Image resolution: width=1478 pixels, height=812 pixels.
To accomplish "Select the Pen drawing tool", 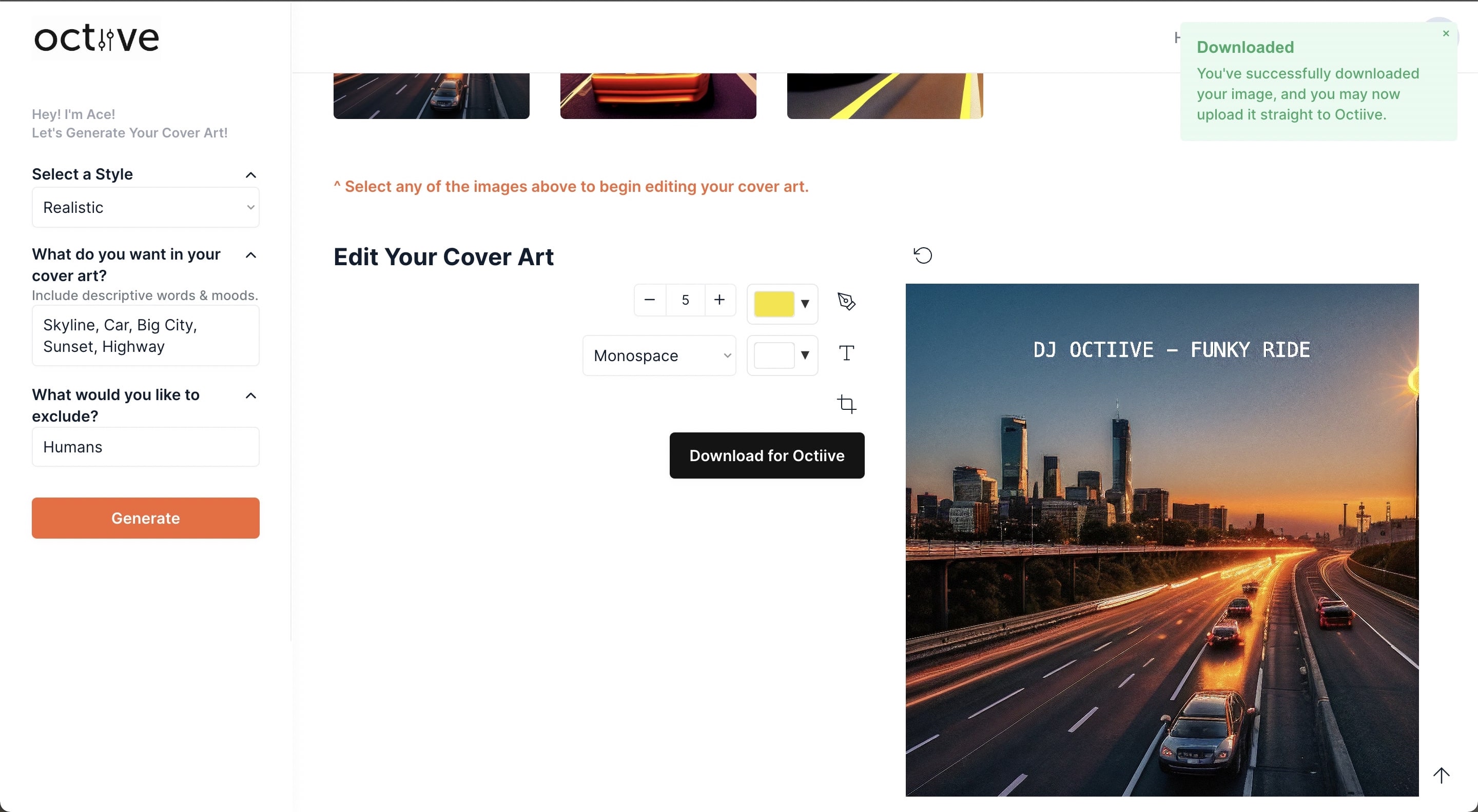I will pyautogui.click(x=847, y=302).
